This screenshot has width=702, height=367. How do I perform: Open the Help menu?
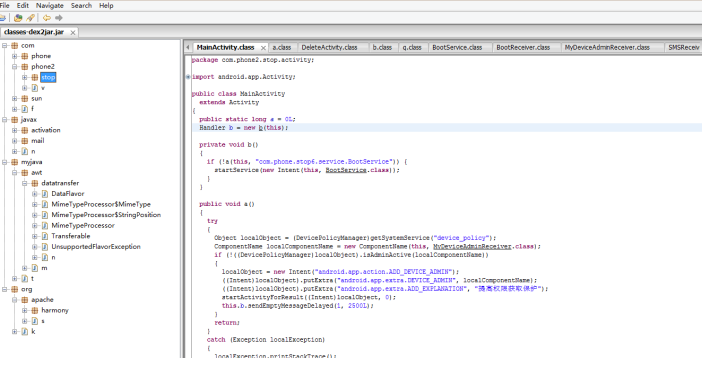coord(106,5)
